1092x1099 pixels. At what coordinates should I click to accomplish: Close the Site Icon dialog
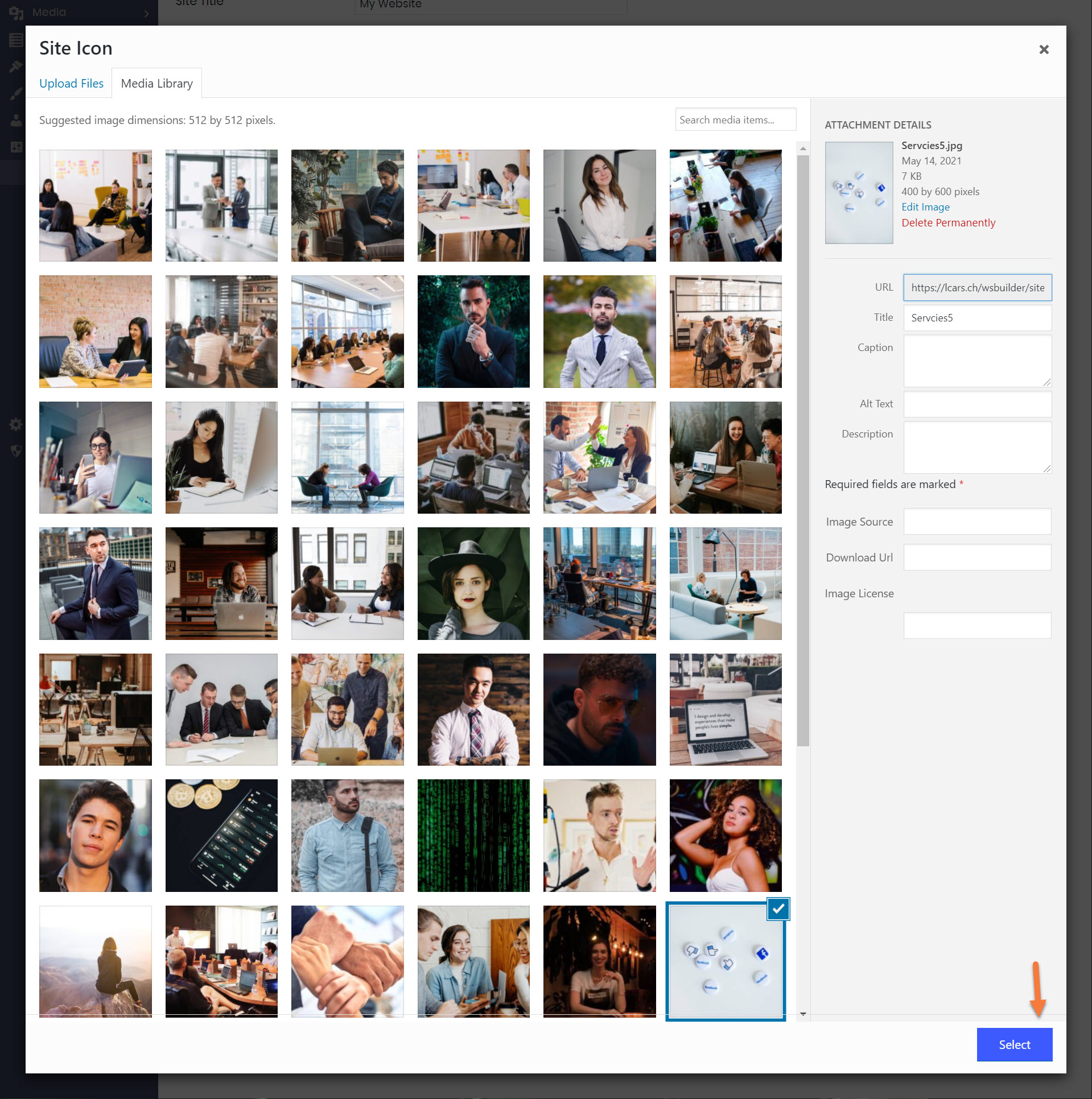(1043, 49)
